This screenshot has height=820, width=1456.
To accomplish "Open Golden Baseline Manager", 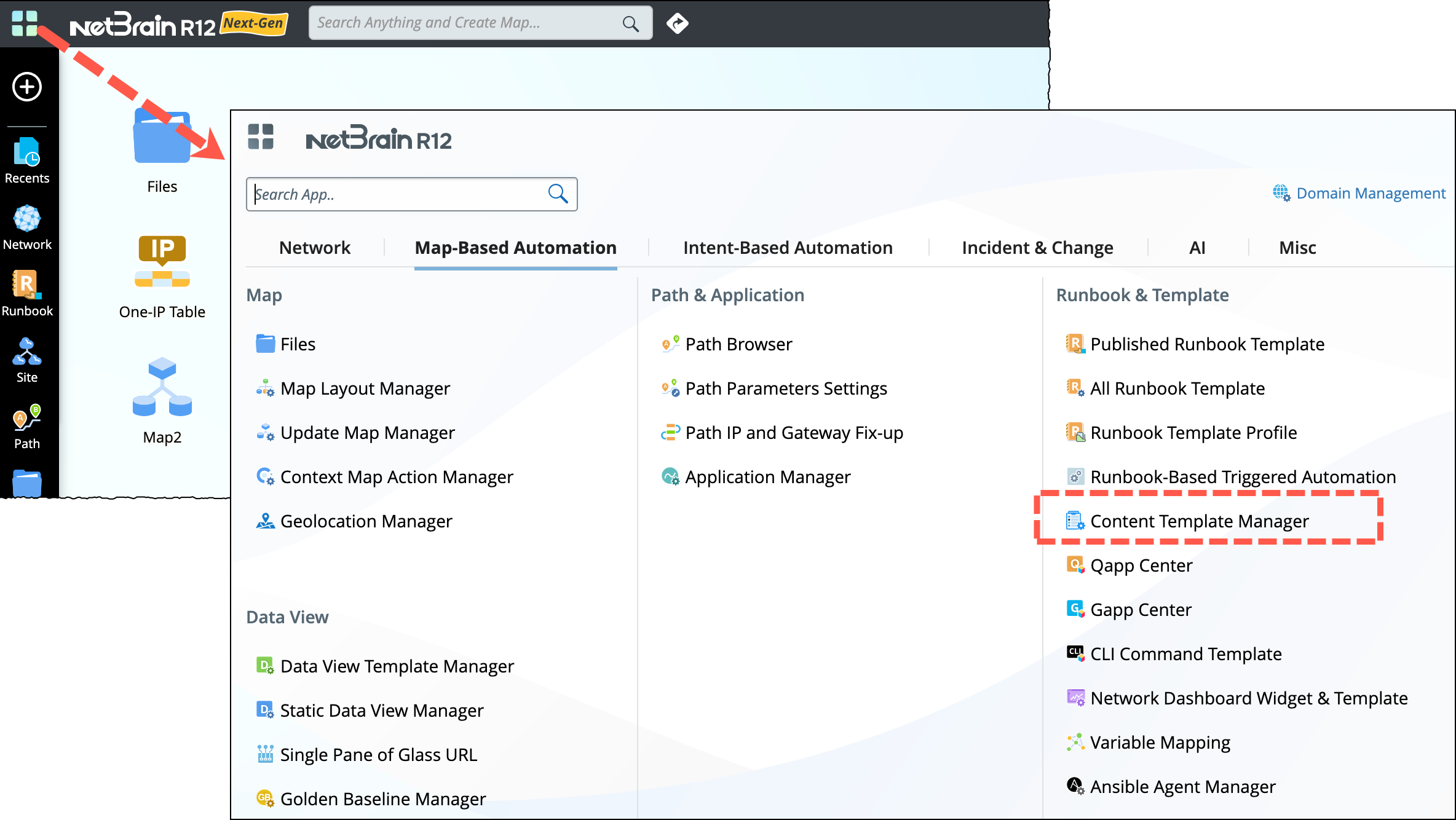I will 382,799.
